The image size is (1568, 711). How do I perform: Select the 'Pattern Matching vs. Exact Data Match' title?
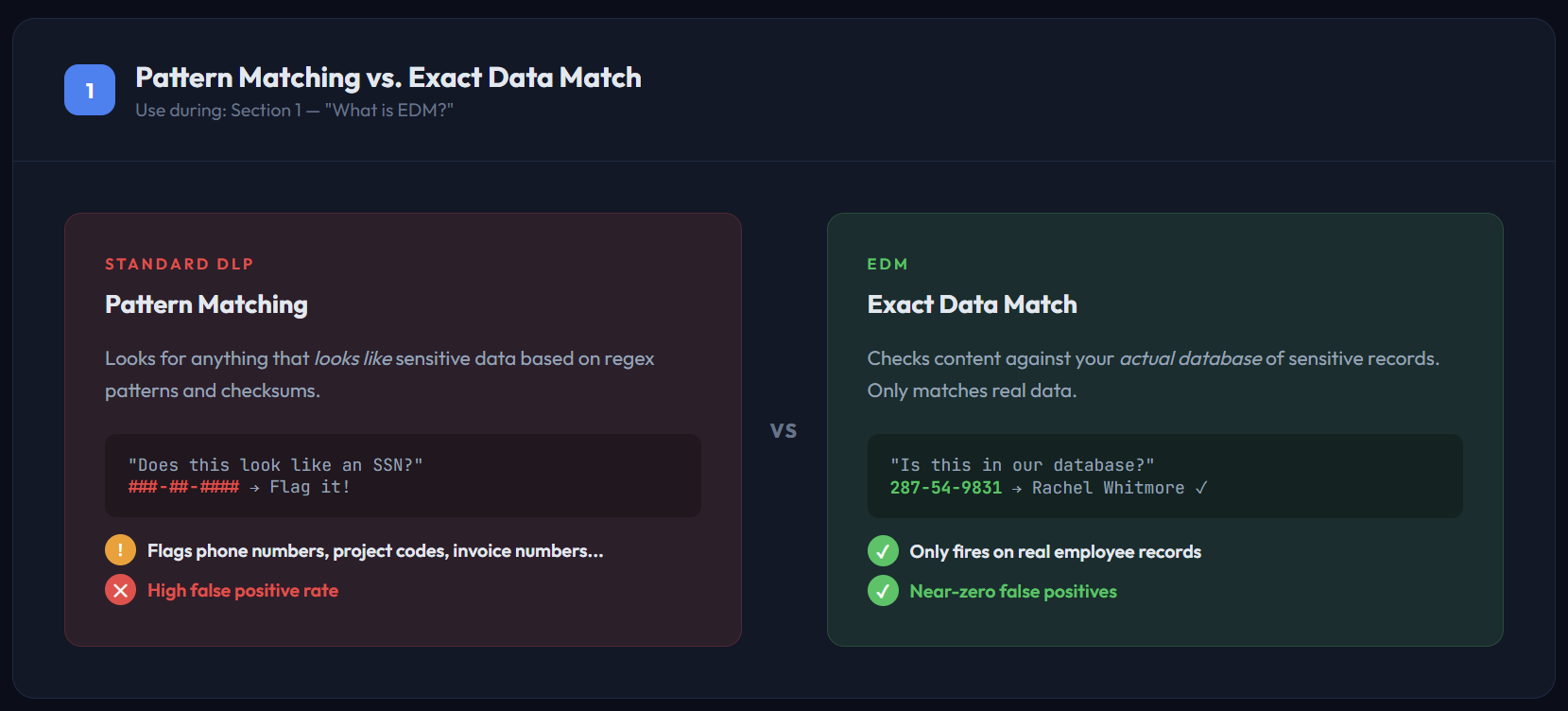tap(388, 78)
